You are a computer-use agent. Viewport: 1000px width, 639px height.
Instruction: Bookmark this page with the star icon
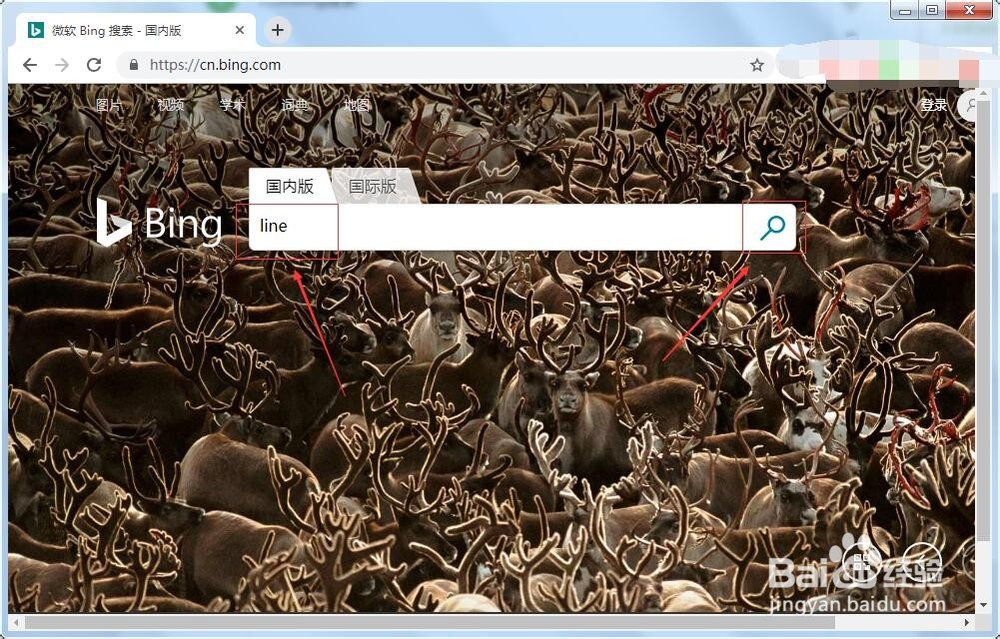point(757,64)
